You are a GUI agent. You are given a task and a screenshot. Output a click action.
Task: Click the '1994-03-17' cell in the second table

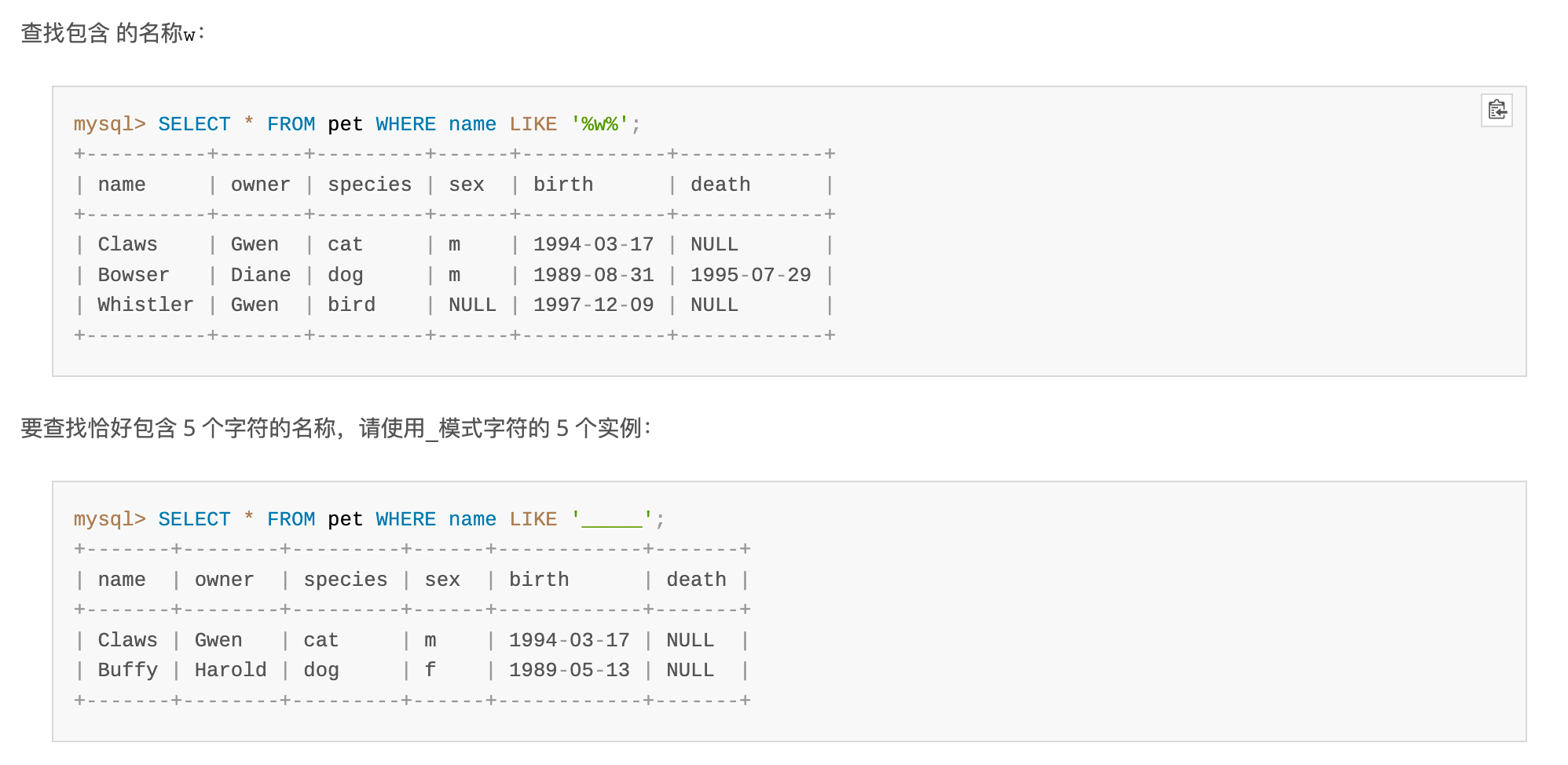(x=569, y=640)
